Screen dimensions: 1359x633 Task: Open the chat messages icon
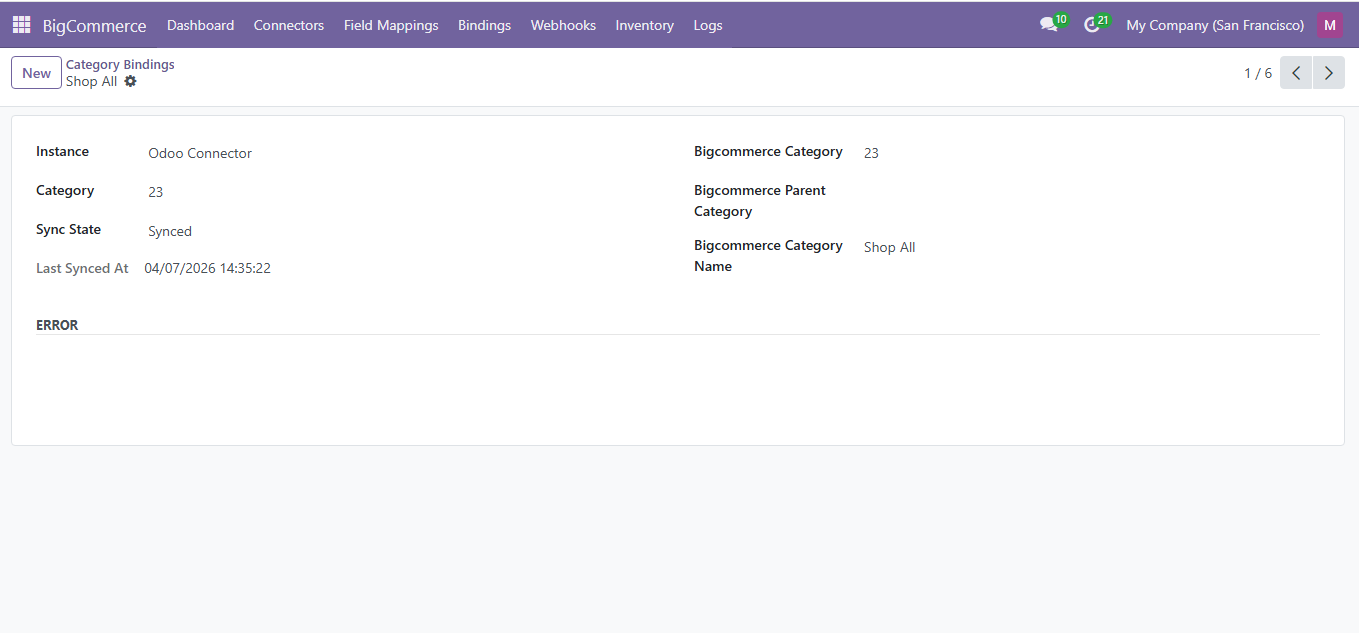(x=1048, y=25)
